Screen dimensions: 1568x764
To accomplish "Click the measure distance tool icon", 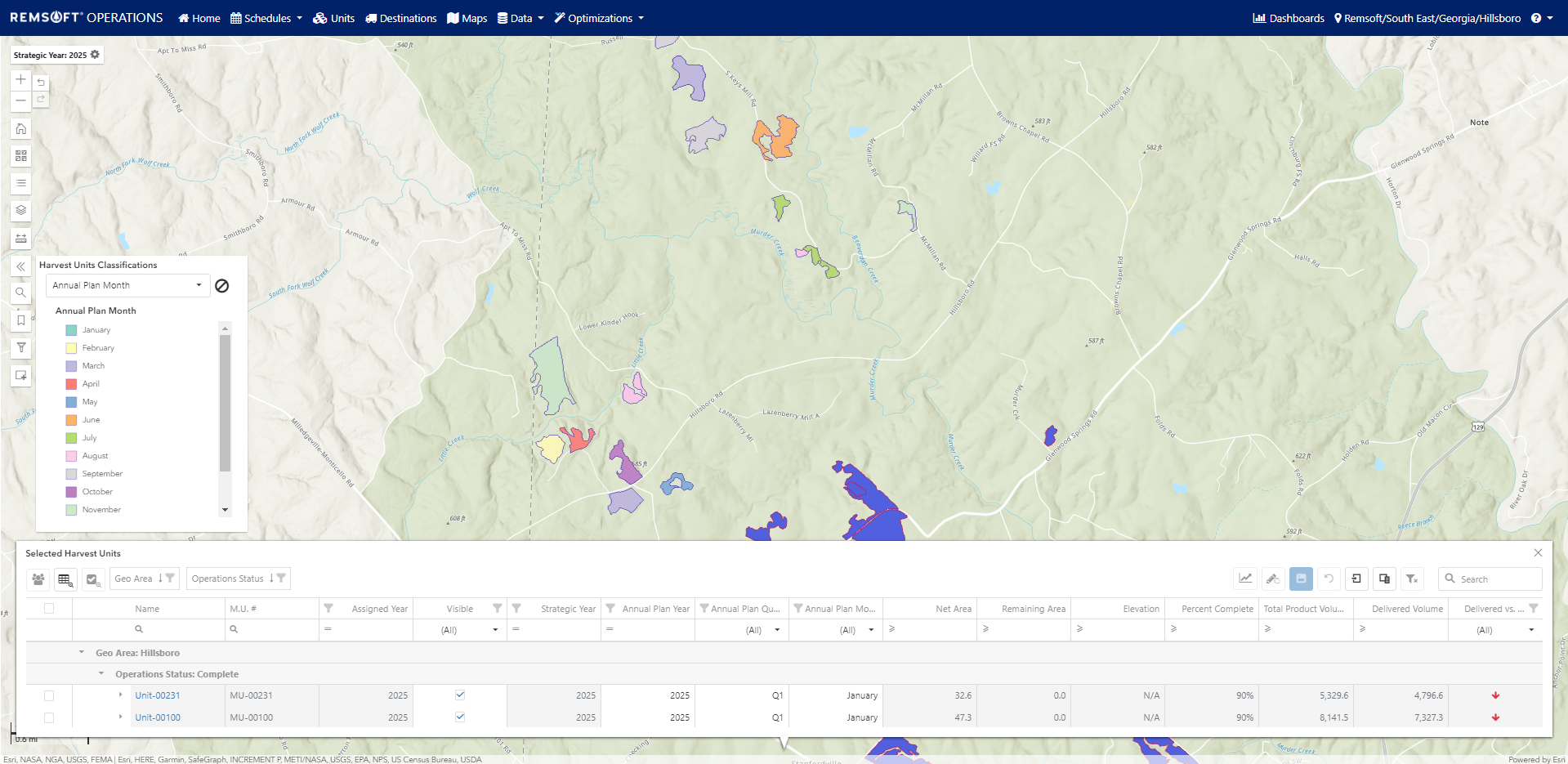I will point(20,238).
